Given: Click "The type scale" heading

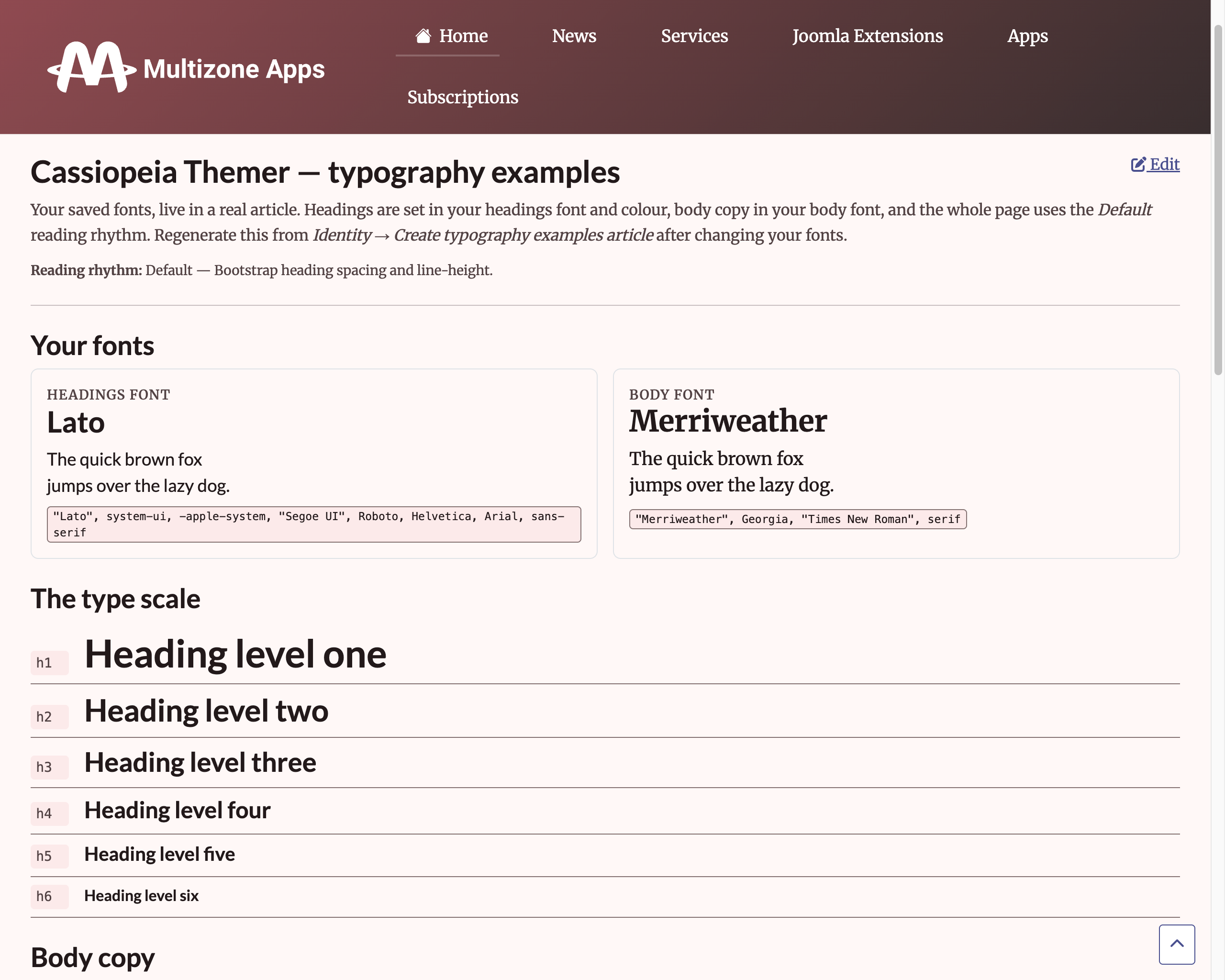Looking at the screenshot, I should click(x=115, y=599).
